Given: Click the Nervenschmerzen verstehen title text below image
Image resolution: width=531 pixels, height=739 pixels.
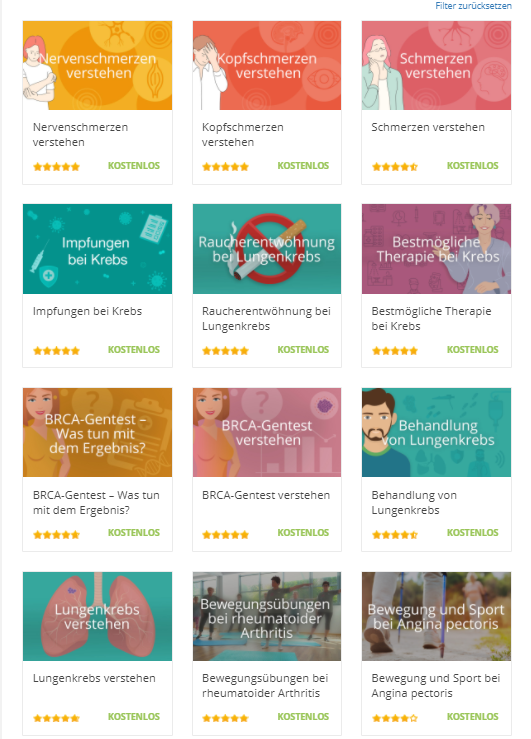Looking at the screenshot, I should 81,134.
